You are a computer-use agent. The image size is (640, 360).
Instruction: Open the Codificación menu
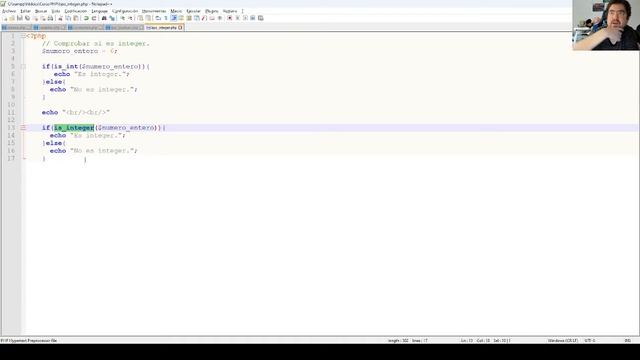[x=76, y=11]
